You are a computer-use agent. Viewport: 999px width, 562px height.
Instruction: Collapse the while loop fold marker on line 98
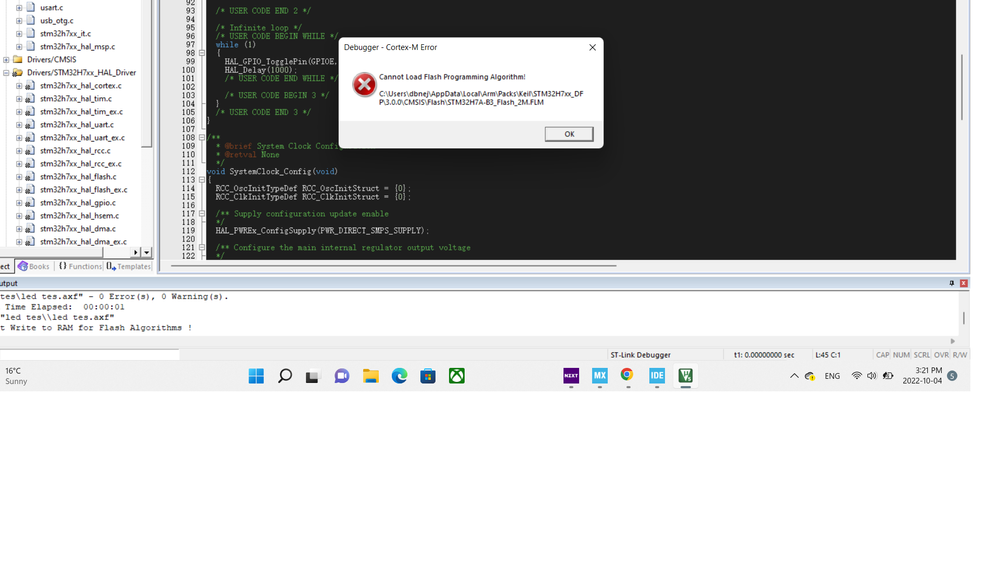(x=202, y=53)
